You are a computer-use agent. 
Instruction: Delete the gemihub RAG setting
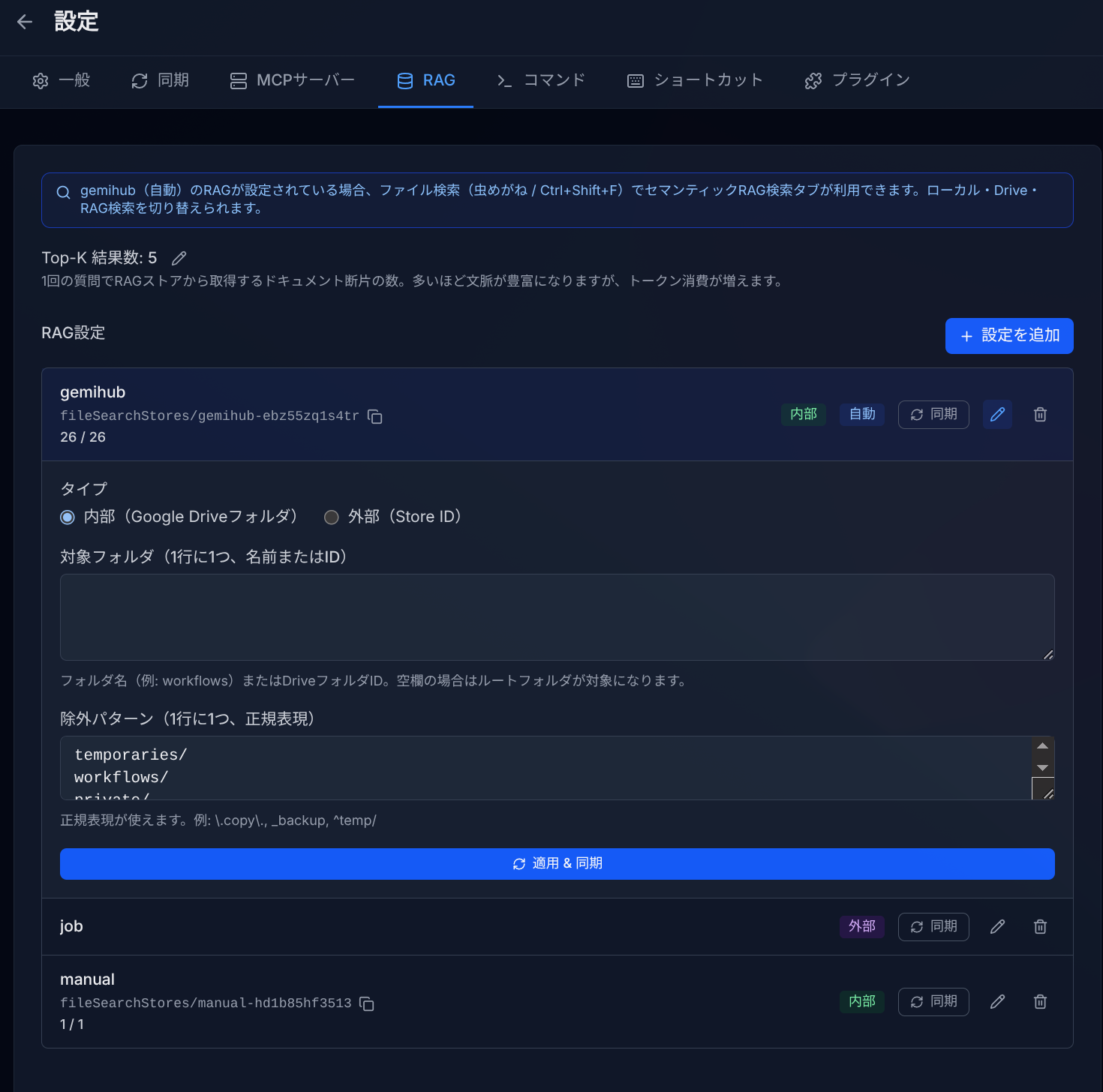1040,415
